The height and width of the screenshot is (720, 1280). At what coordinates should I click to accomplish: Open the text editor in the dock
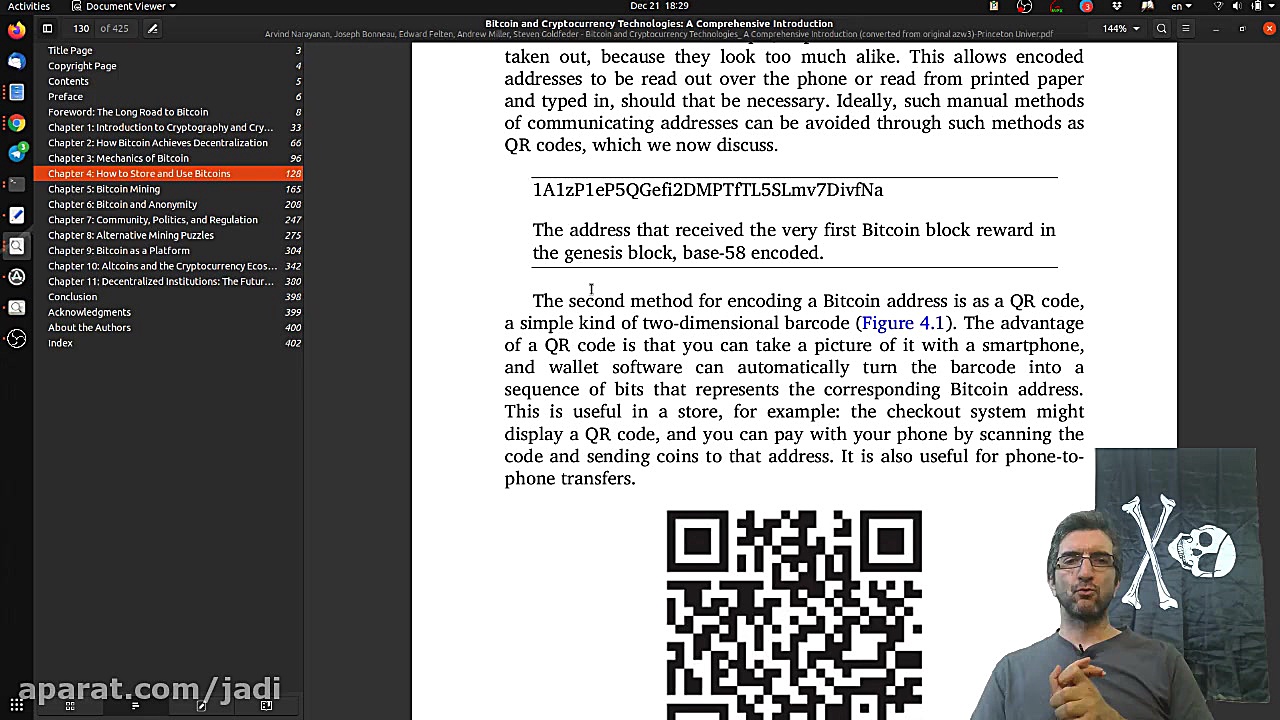coord(16,215)
